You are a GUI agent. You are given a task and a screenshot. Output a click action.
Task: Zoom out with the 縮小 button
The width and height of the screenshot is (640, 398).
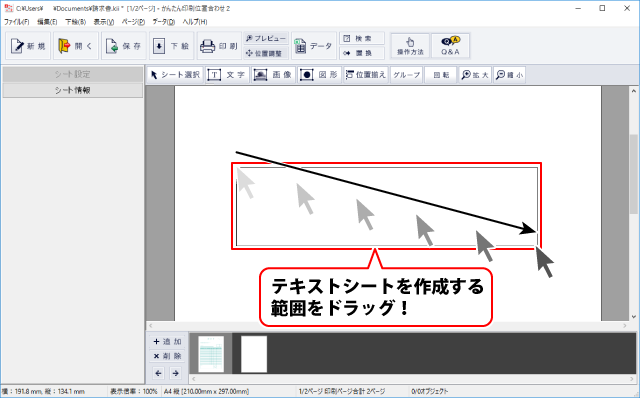(509, 75)
